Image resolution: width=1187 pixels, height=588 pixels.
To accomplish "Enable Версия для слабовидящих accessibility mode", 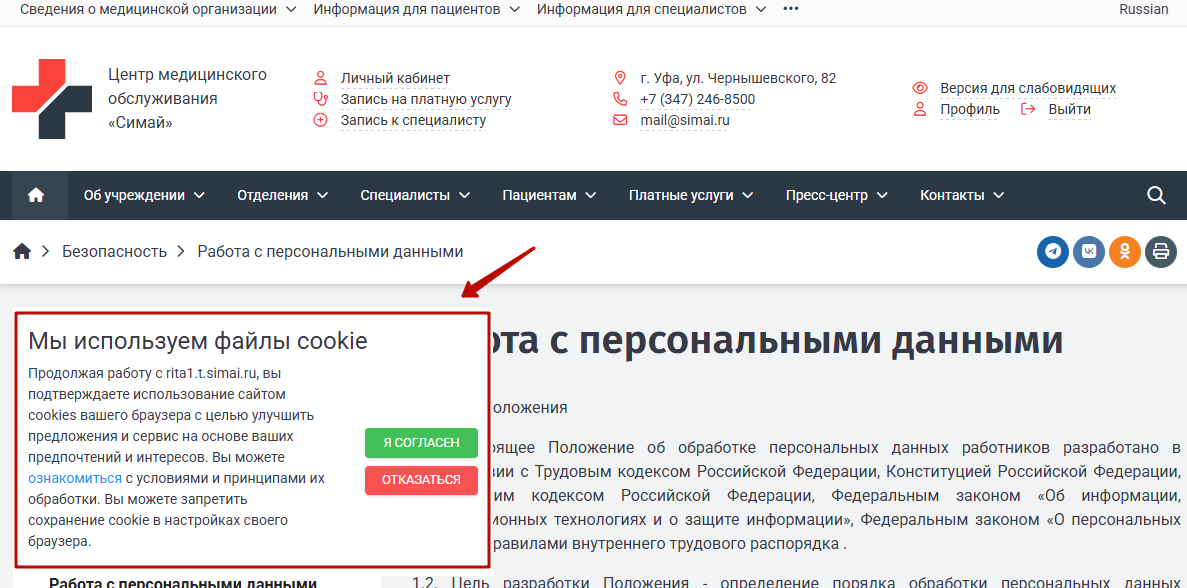I will point(1027,88).
